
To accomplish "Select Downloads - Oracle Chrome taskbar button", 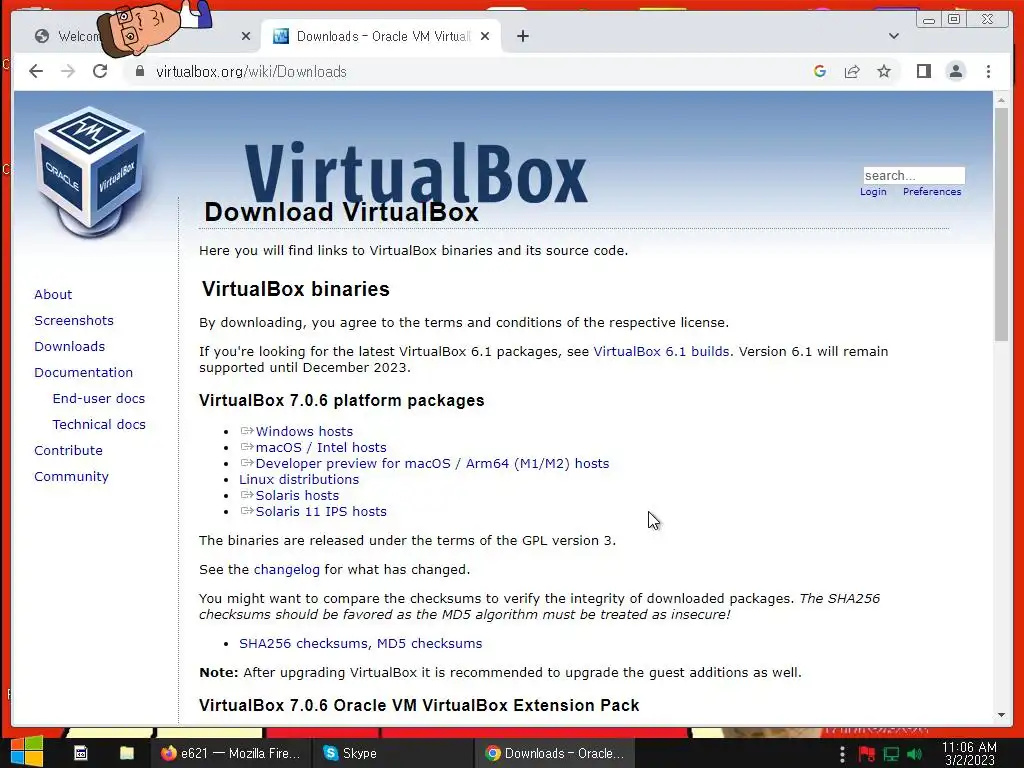I will [x=554, y=753].
